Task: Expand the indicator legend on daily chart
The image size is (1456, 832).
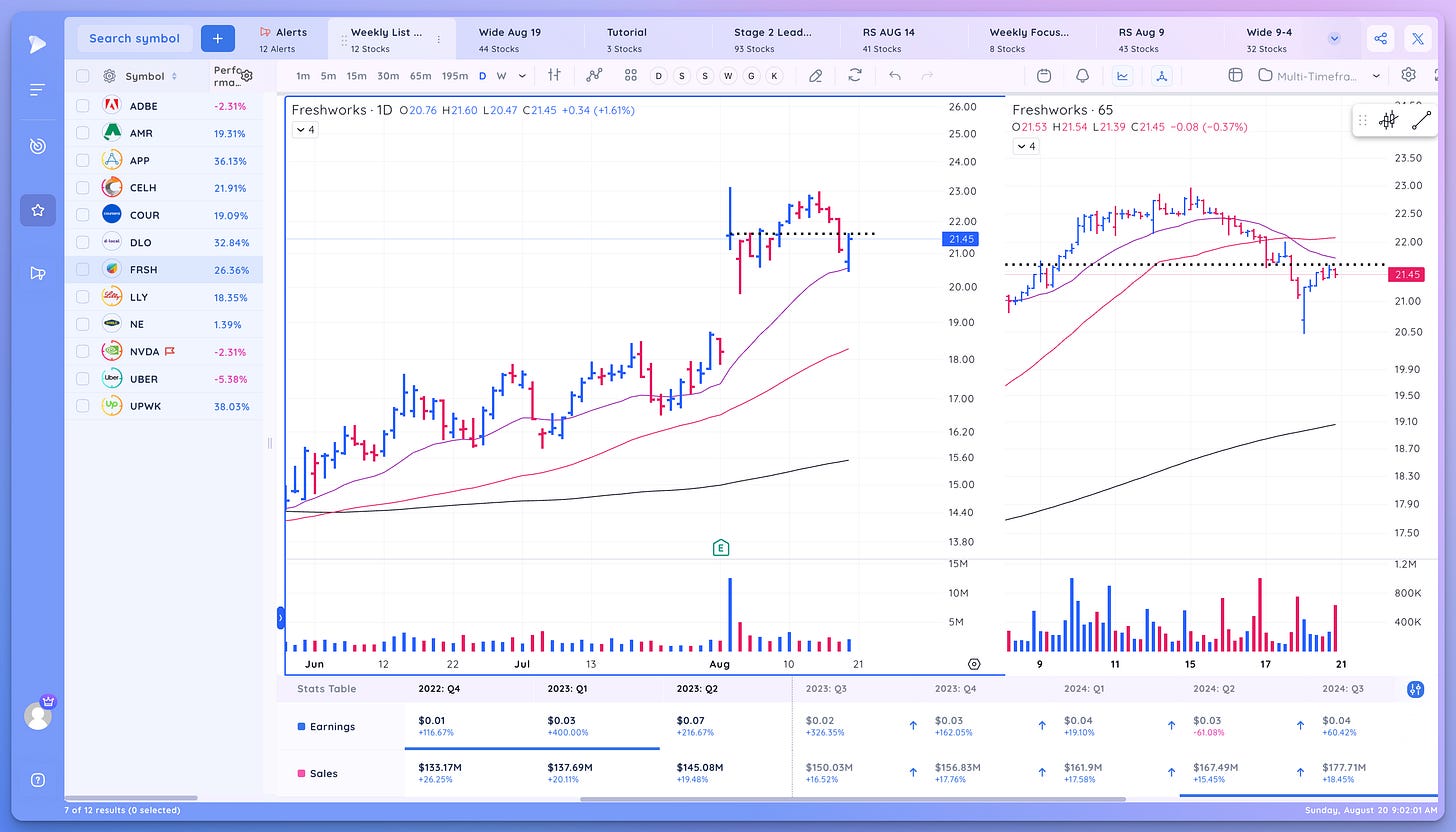Action: click(x=305, y=129)
